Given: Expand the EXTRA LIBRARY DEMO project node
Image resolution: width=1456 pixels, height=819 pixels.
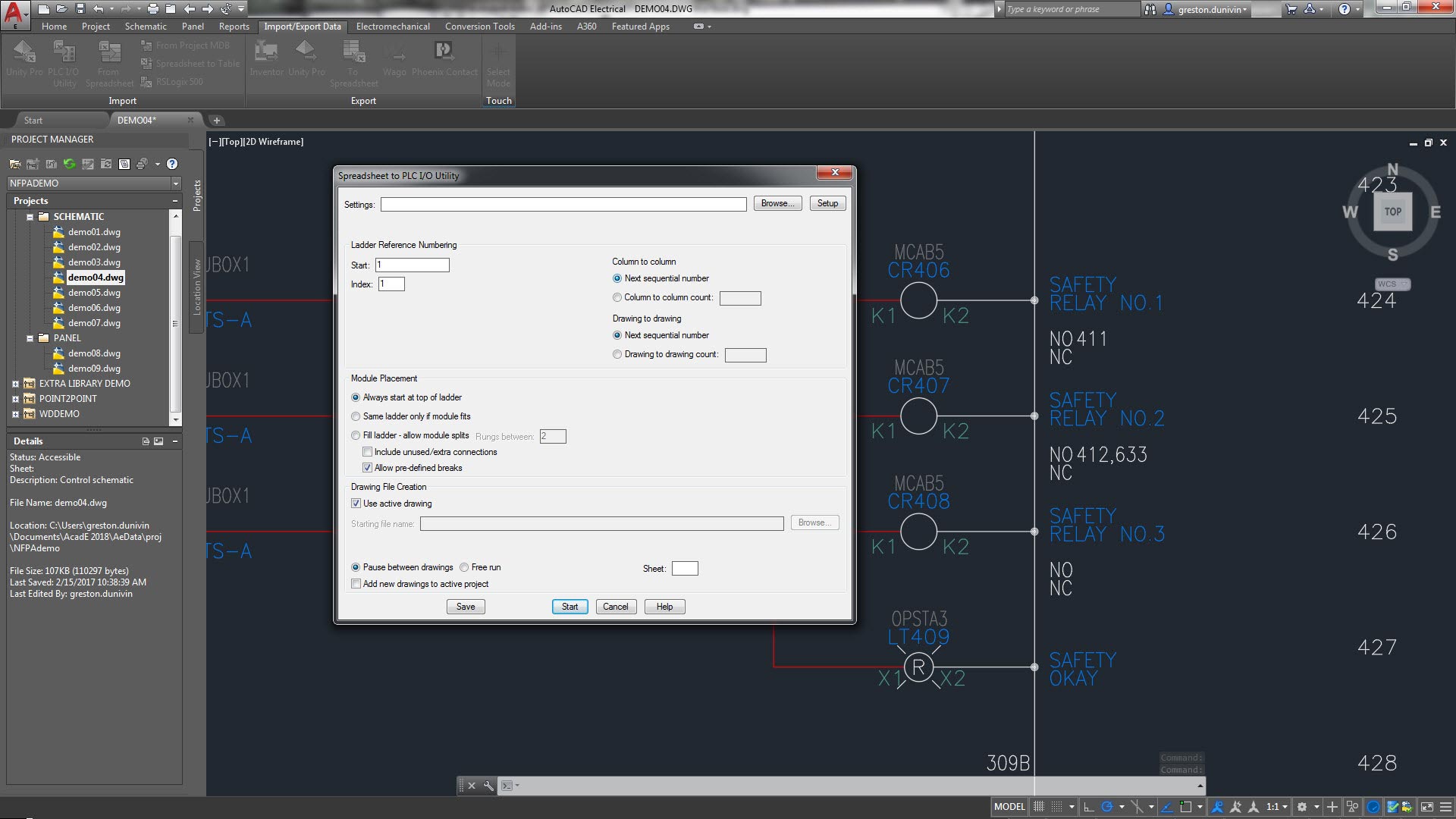Looking at the screenshot, I should point(15,384).
